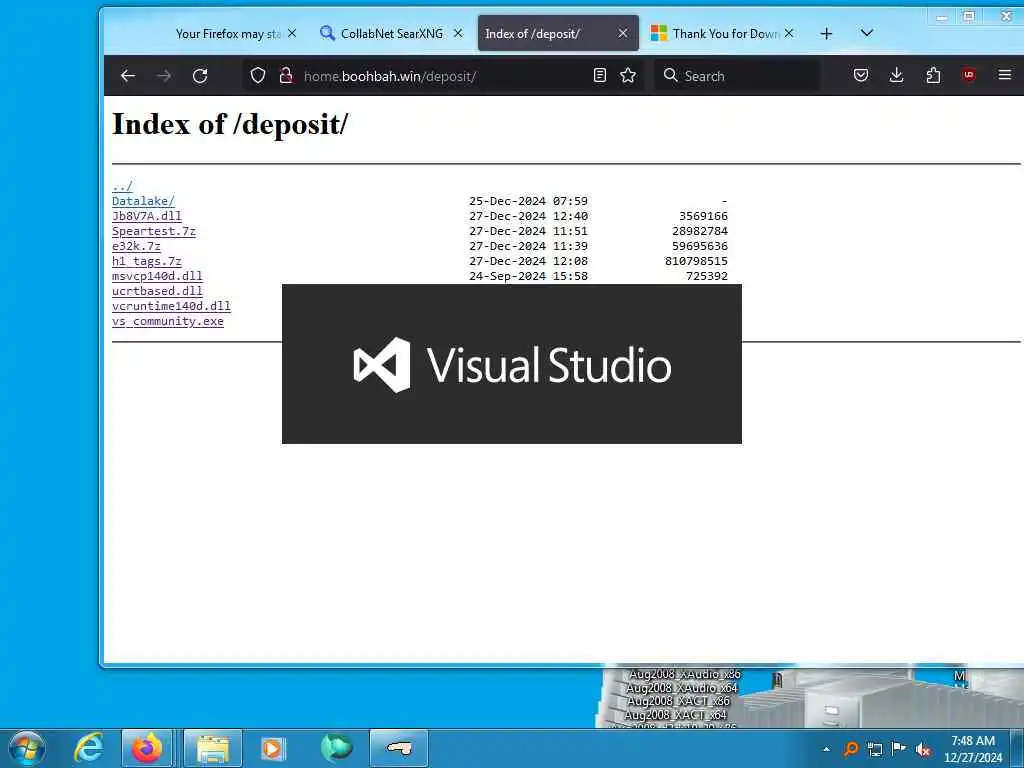Expand the list all tabs chevron
The width and height of the screenshot is (1024, 768).
coord(867,33)
